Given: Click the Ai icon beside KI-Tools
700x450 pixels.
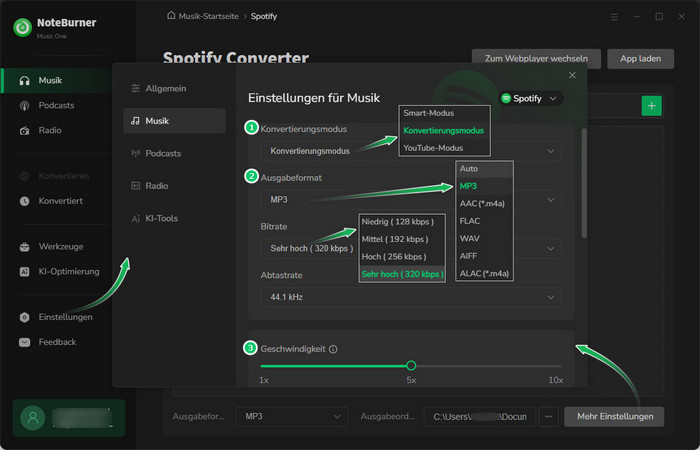Looking at the screenshot, I should click(136, 219).
